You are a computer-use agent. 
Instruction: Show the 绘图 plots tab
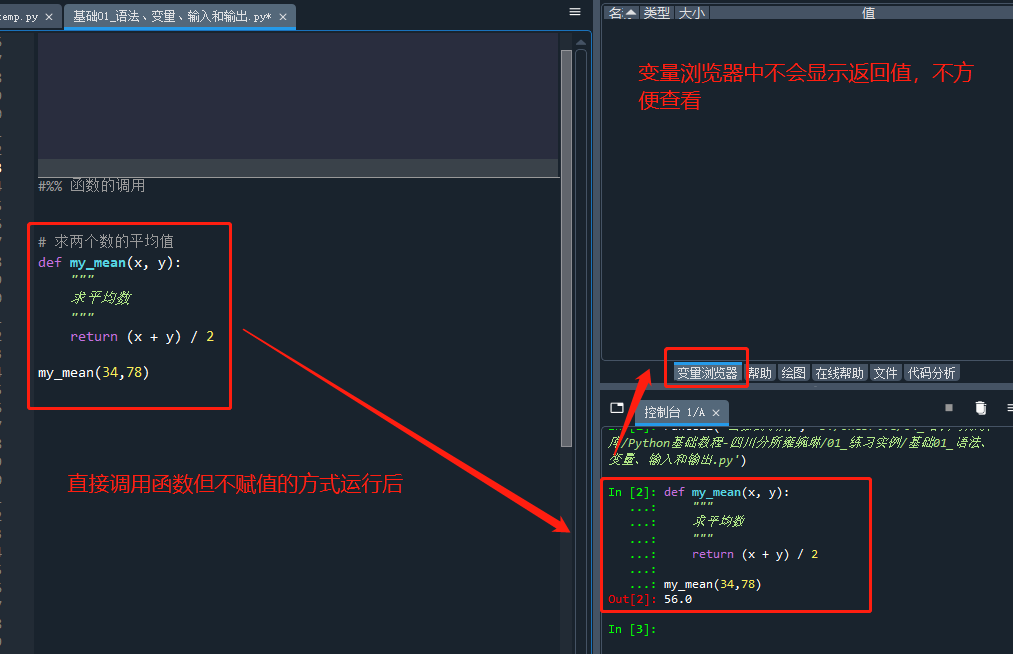coord(793,373)
